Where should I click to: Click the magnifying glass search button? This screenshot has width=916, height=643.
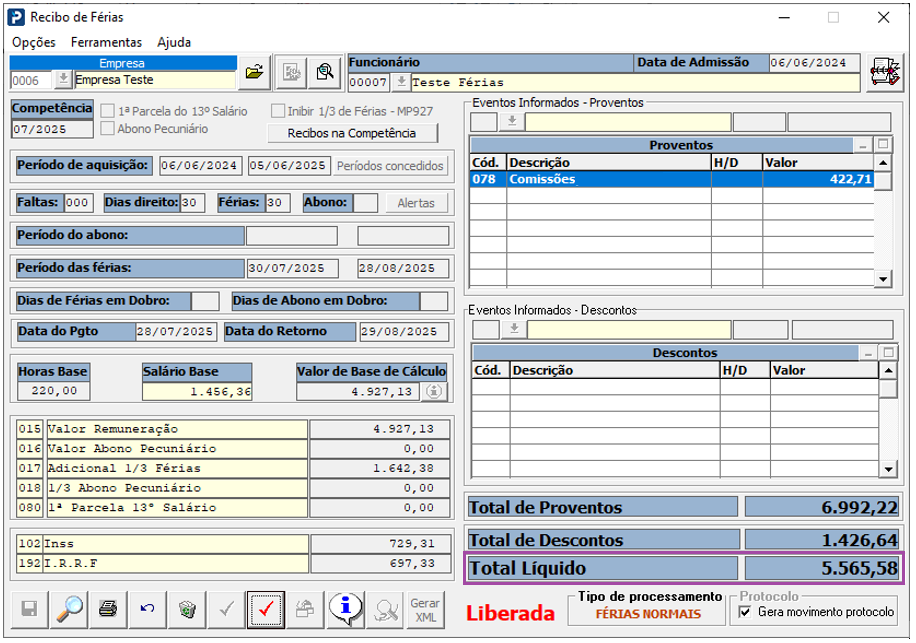69,608
